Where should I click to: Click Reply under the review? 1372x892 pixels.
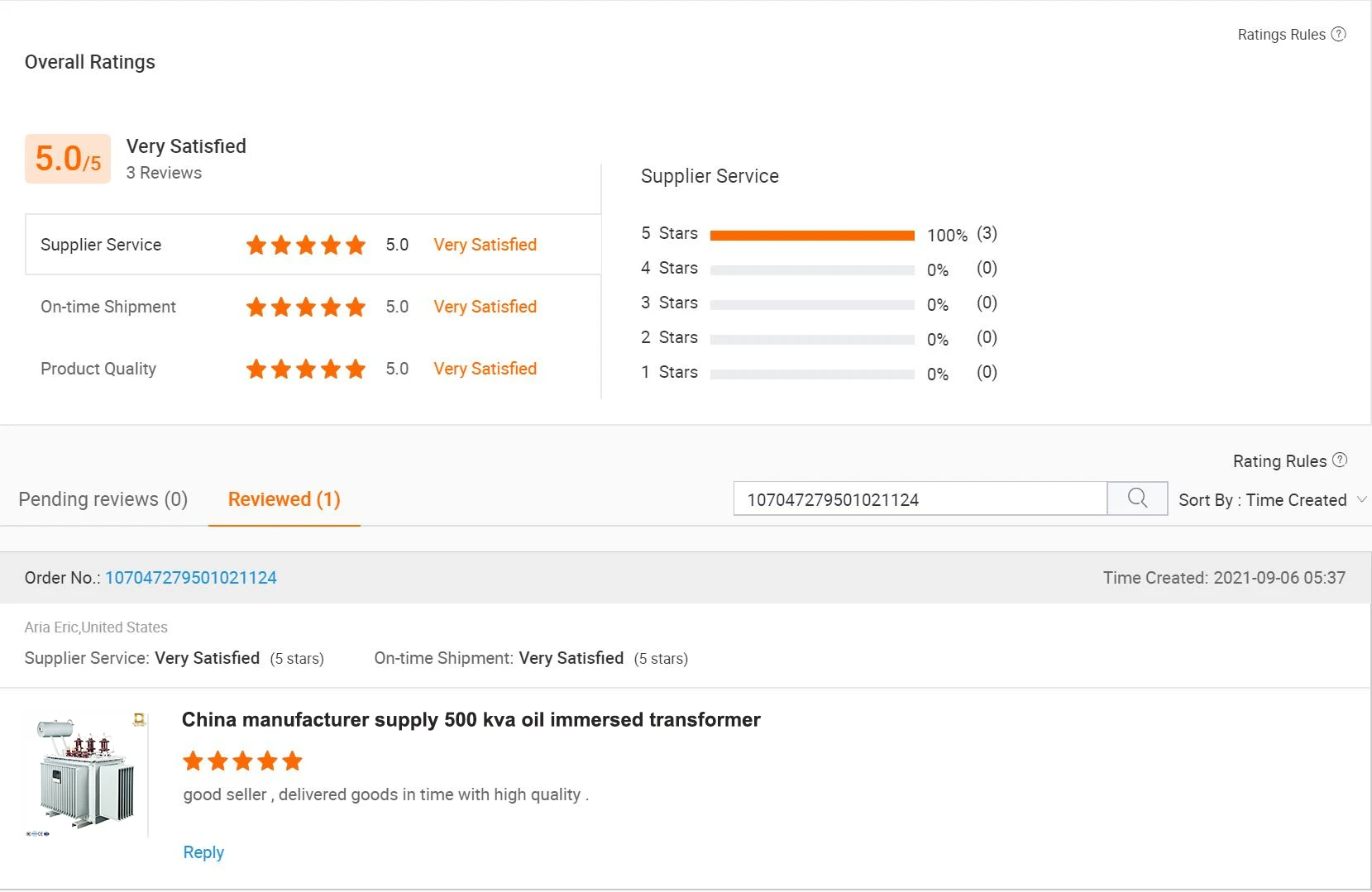203,852
